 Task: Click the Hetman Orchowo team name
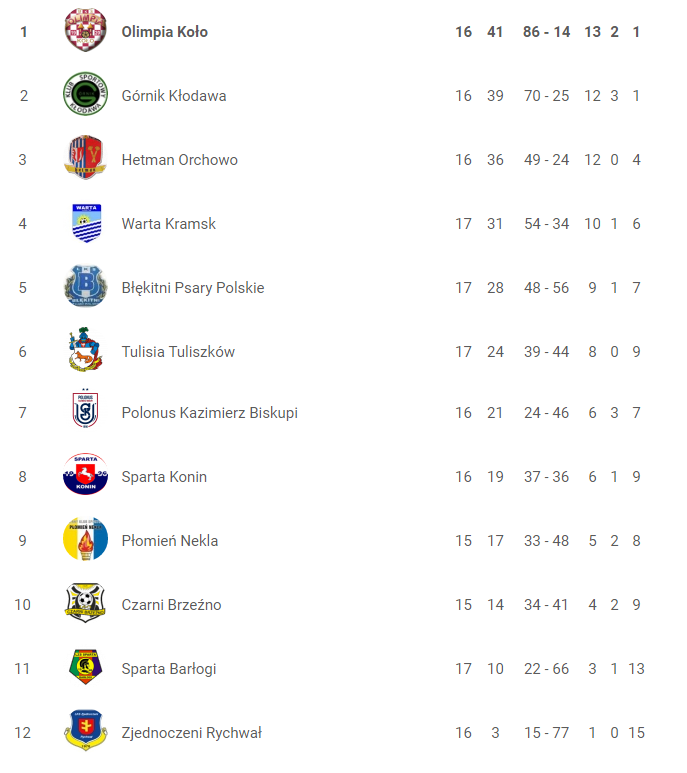pos(179,160)
